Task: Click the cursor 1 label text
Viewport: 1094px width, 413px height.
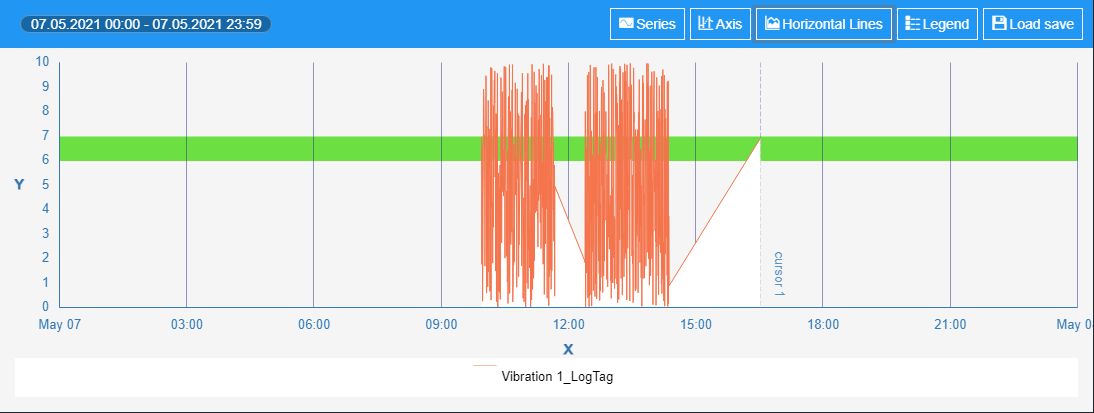Action: click(779, 274)
